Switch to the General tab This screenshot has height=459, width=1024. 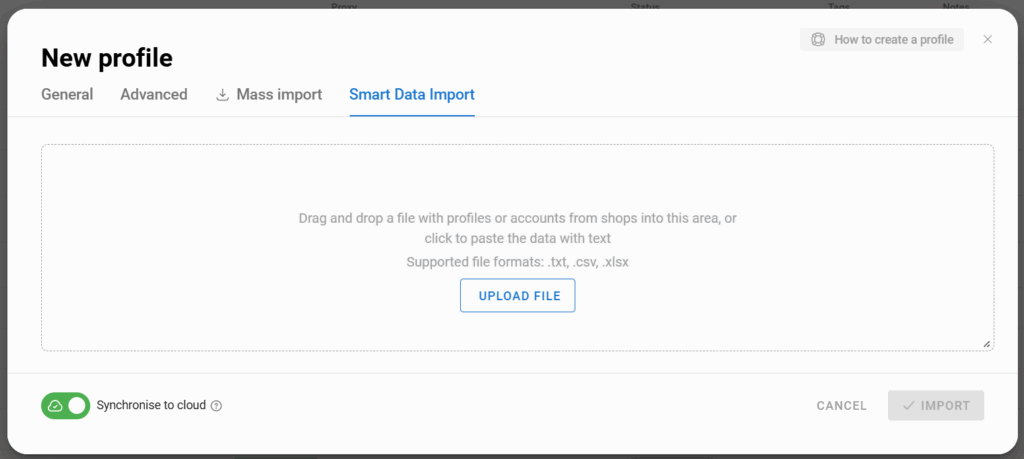click(67, 95)
